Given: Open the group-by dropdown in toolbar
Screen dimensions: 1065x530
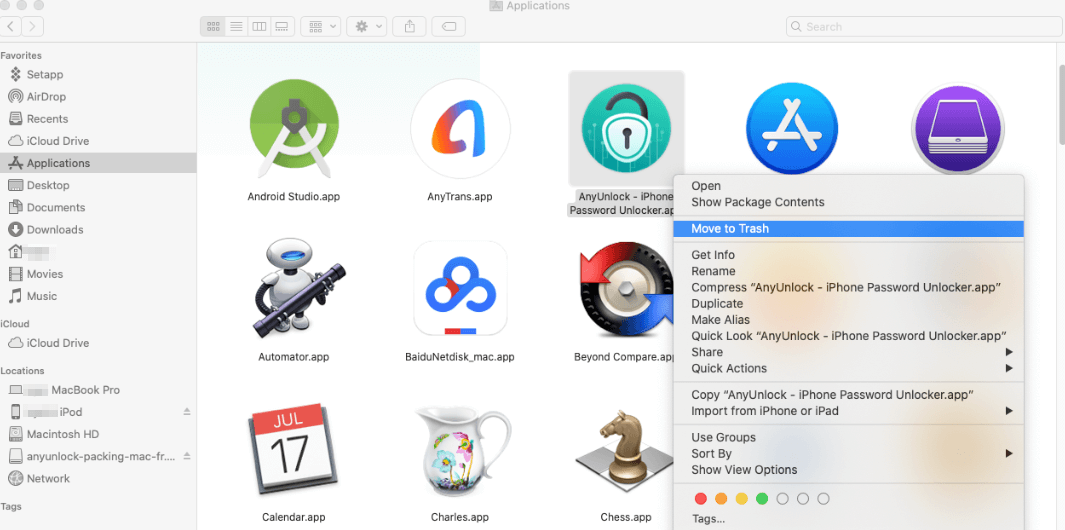Looking at the screenshot, I should [321, 26].
